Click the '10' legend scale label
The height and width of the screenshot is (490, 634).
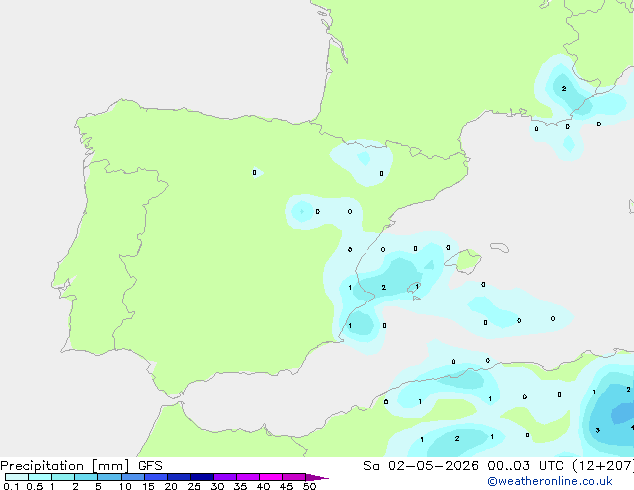pos(125,486)
